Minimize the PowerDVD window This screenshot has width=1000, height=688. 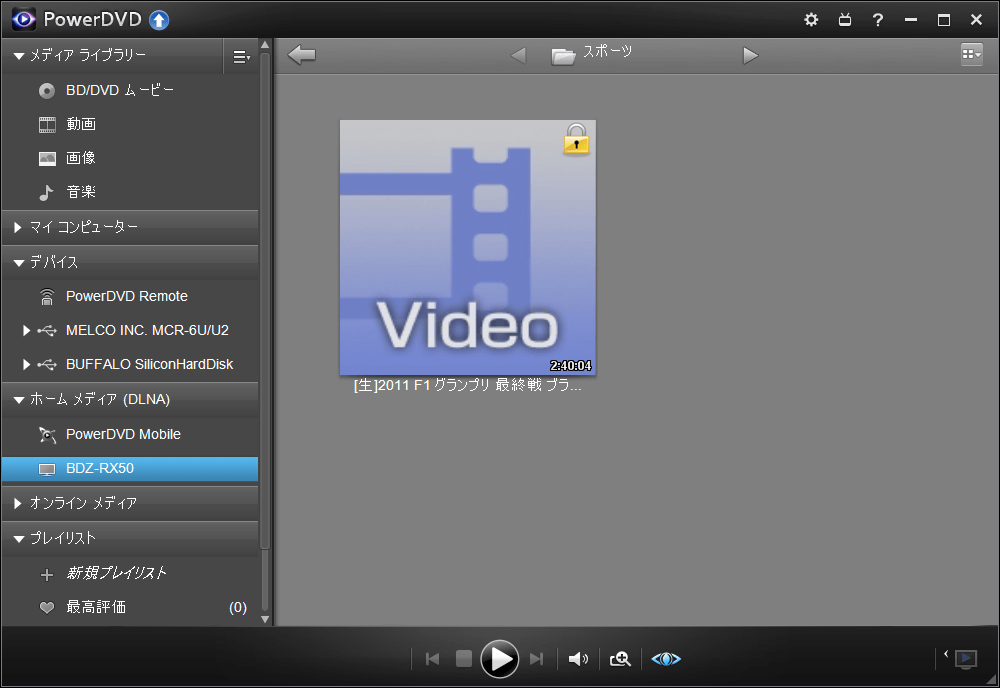[911, 20]
